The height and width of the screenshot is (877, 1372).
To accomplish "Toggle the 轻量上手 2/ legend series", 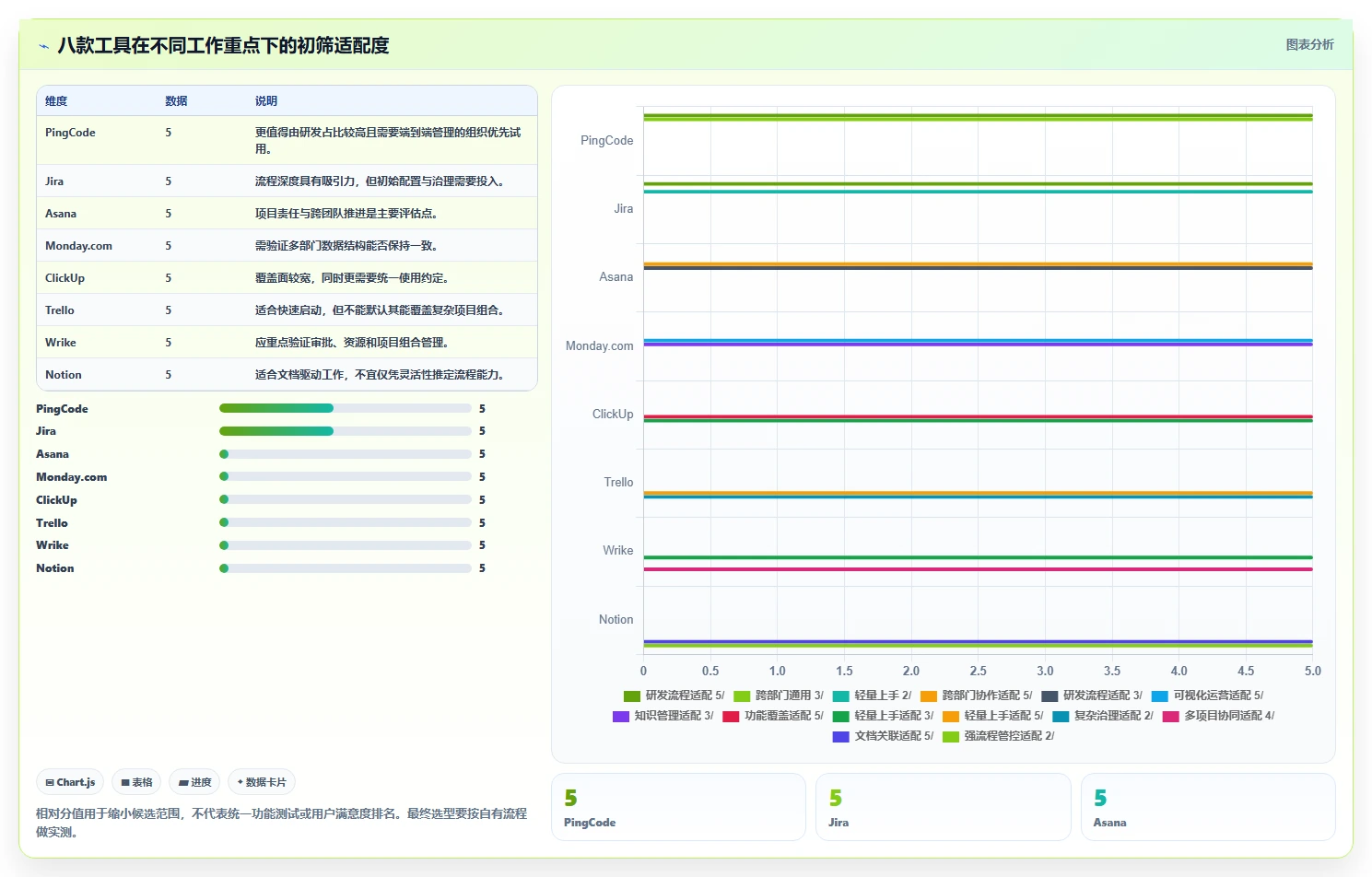I will tap(872, 696).
